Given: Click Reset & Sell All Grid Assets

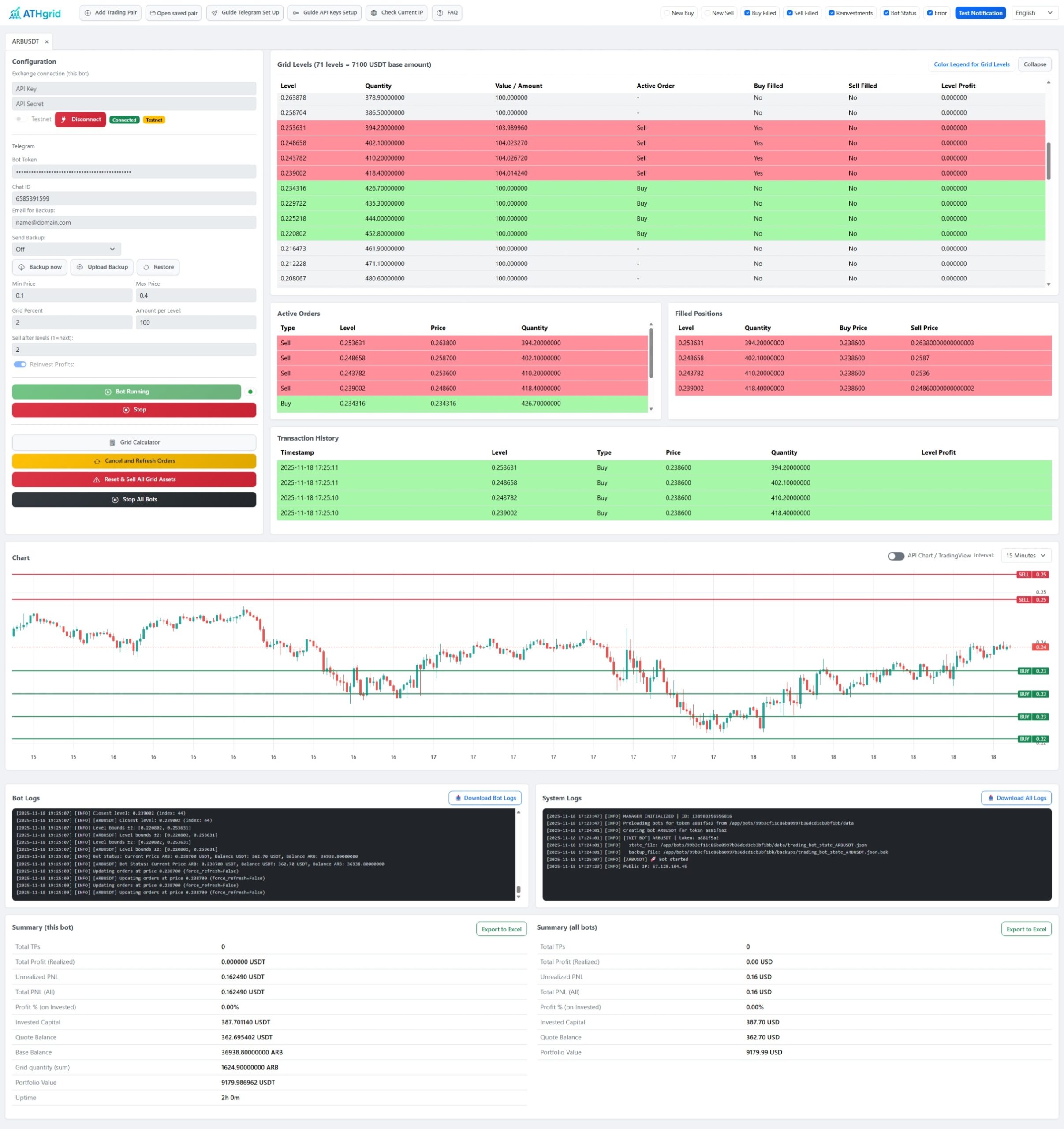Looking at the screenshot, I should pos(134,479).
